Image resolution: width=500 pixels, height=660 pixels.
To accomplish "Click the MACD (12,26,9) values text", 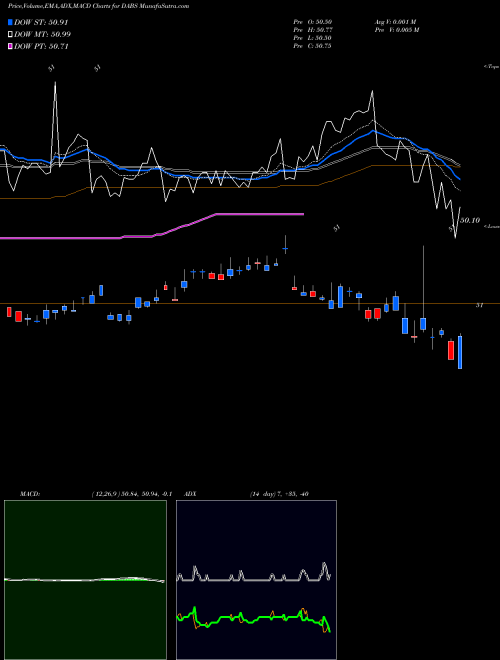I will click(x=132, y=494).
